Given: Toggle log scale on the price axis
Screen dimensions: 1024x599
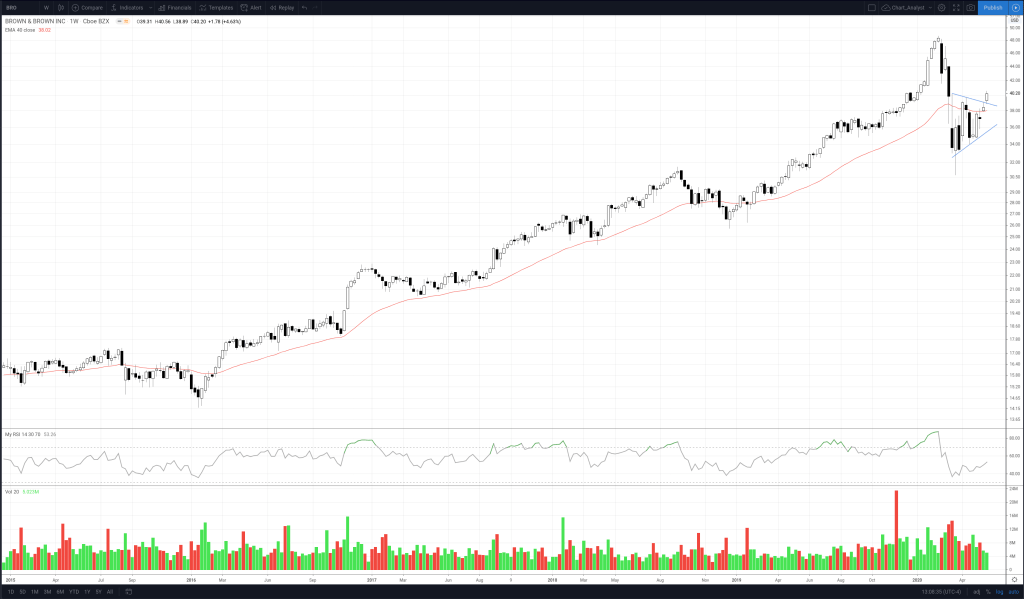Looking at the screenshot, I should click(998, 592).
